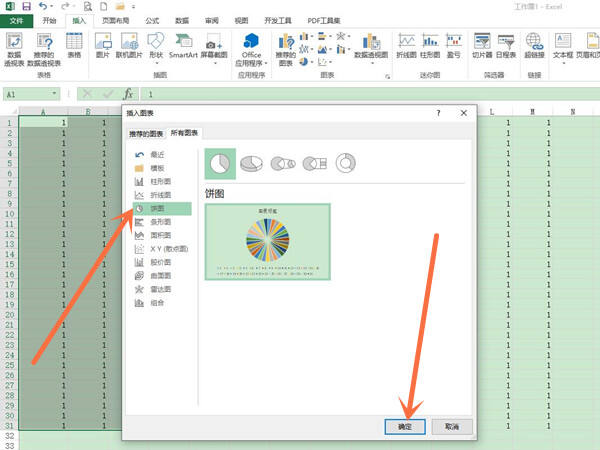Choose the doughnut chart subtype icon
600x450 pixels.
pyautogui.click(x=346, y=163)
